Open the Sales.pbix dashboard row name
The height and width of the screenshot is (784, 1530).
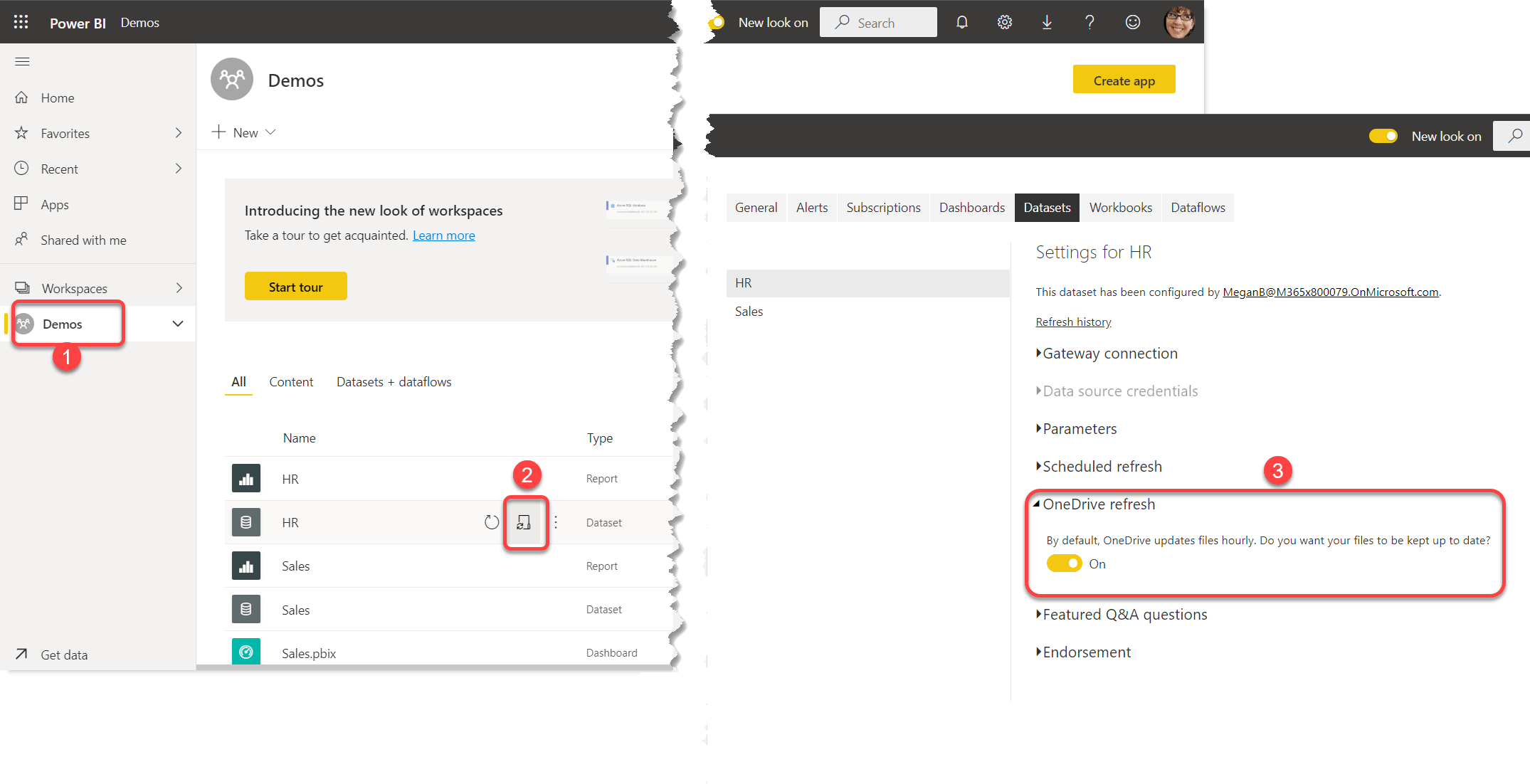point(309,653)
